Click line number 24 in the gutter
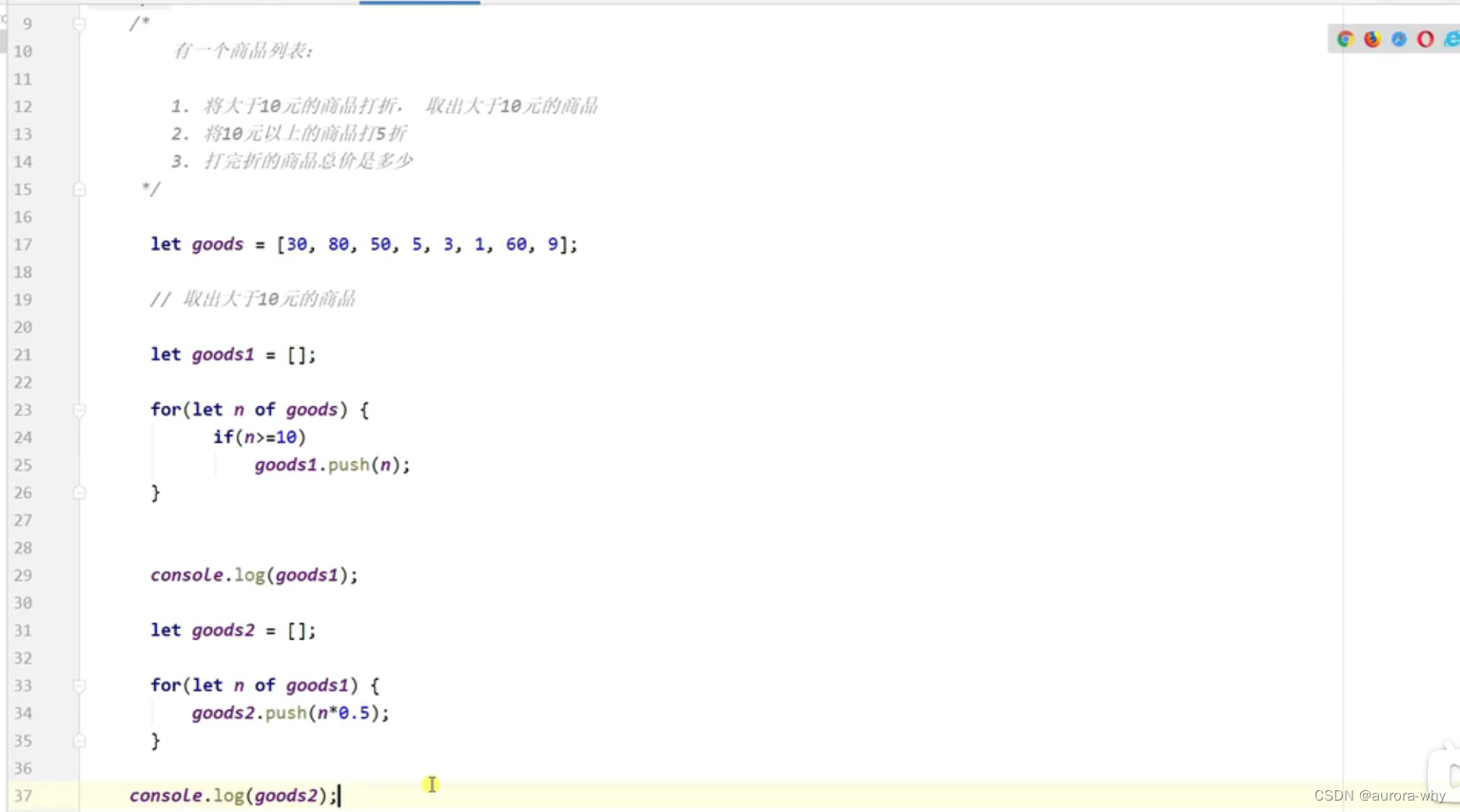 coord(23,437)
